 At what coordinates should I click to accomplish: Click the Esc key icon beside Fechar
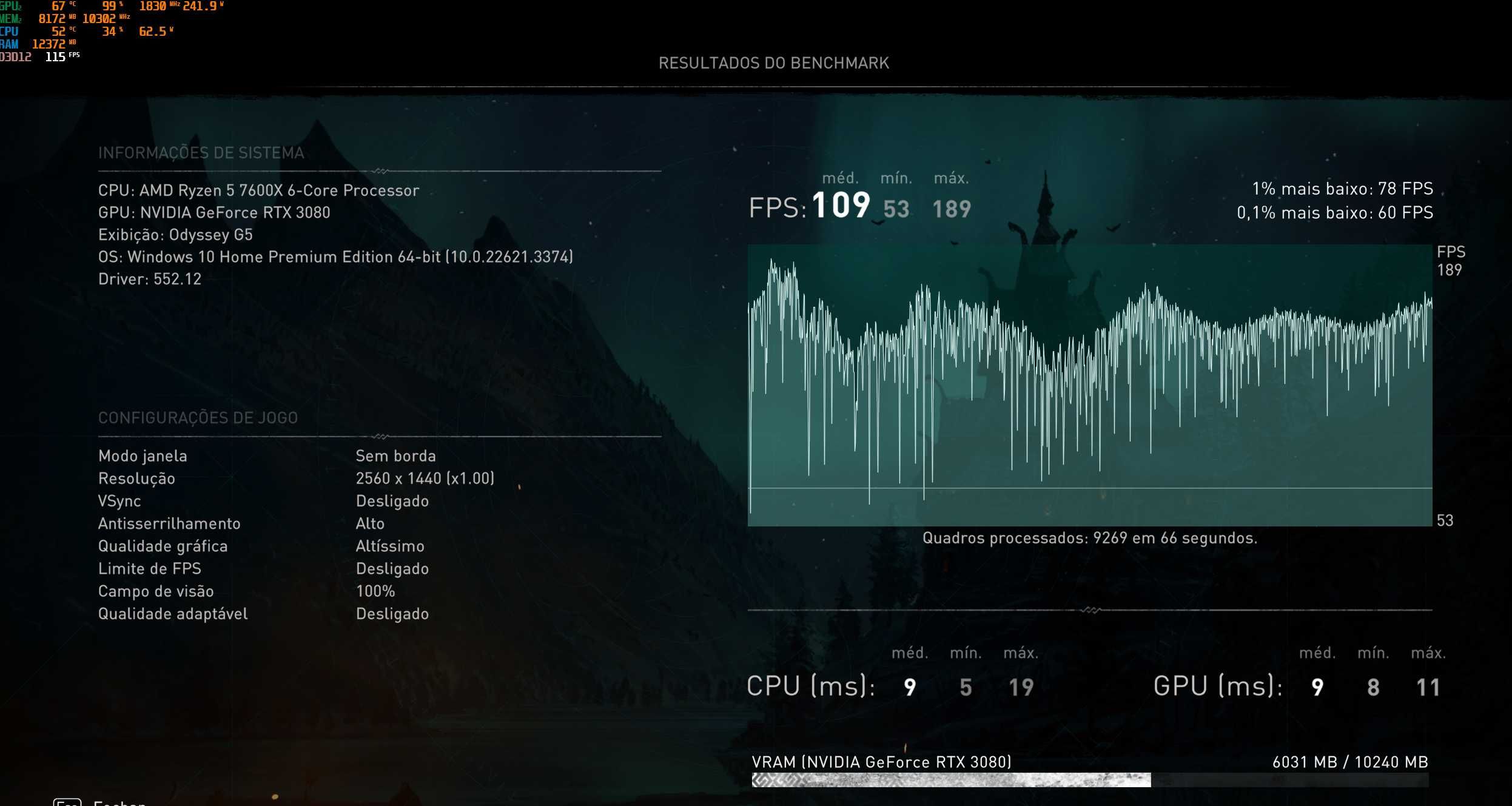pyautogui.click(x=67, y=802)
